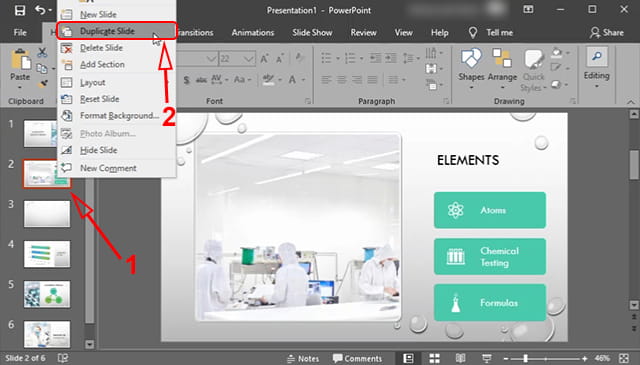Open the font size dropdown showing 22

[x=248, y=59]
